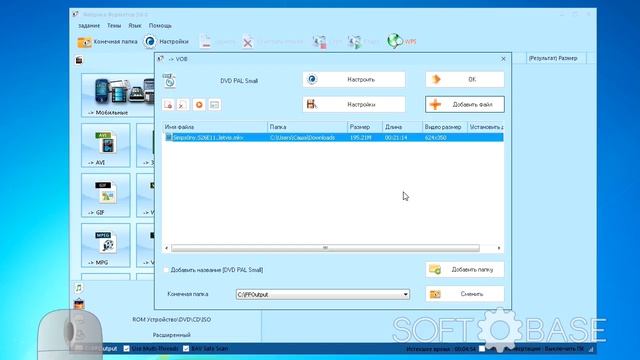Image resolution: width=640 pixels, height=360 pixels.
Task: Open the Помощь menu
Action: pyautogui.click(x=160, y=26)
